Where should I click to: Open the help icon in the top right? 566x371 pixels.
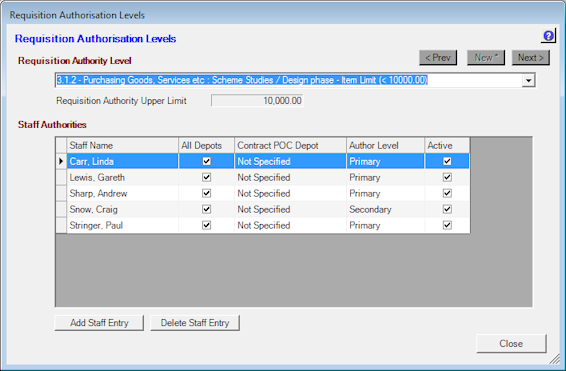coord(548,36)
